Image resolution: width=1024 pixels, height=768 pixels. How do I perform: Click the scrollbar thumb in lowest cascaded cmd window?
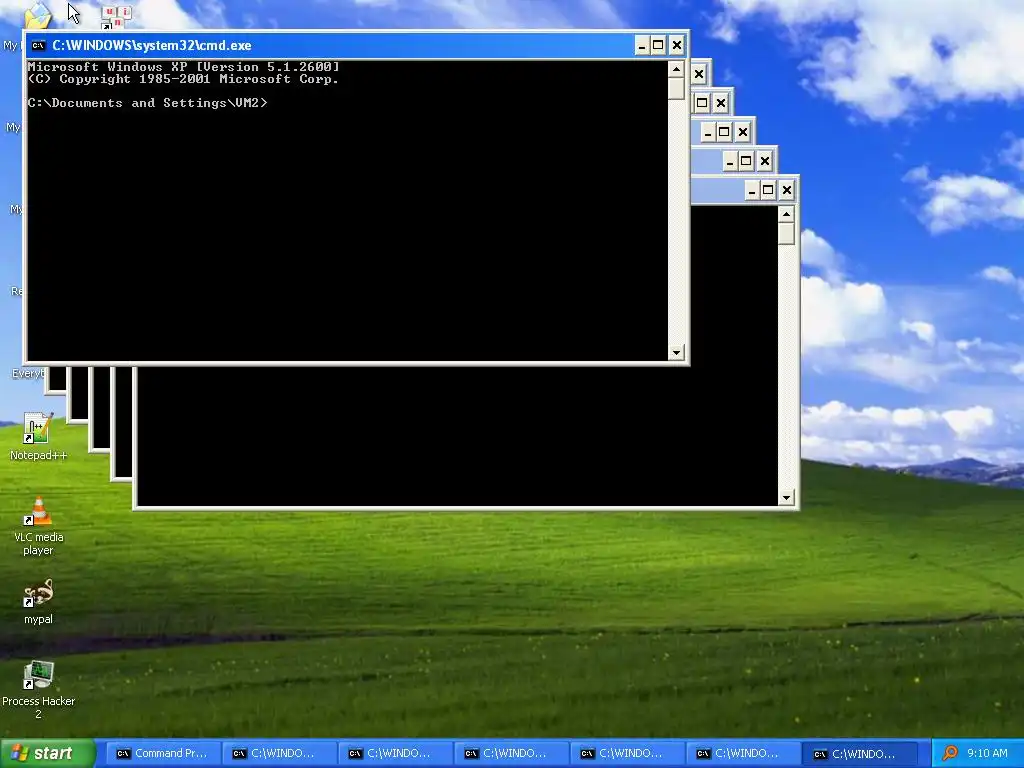coord(786,234)
